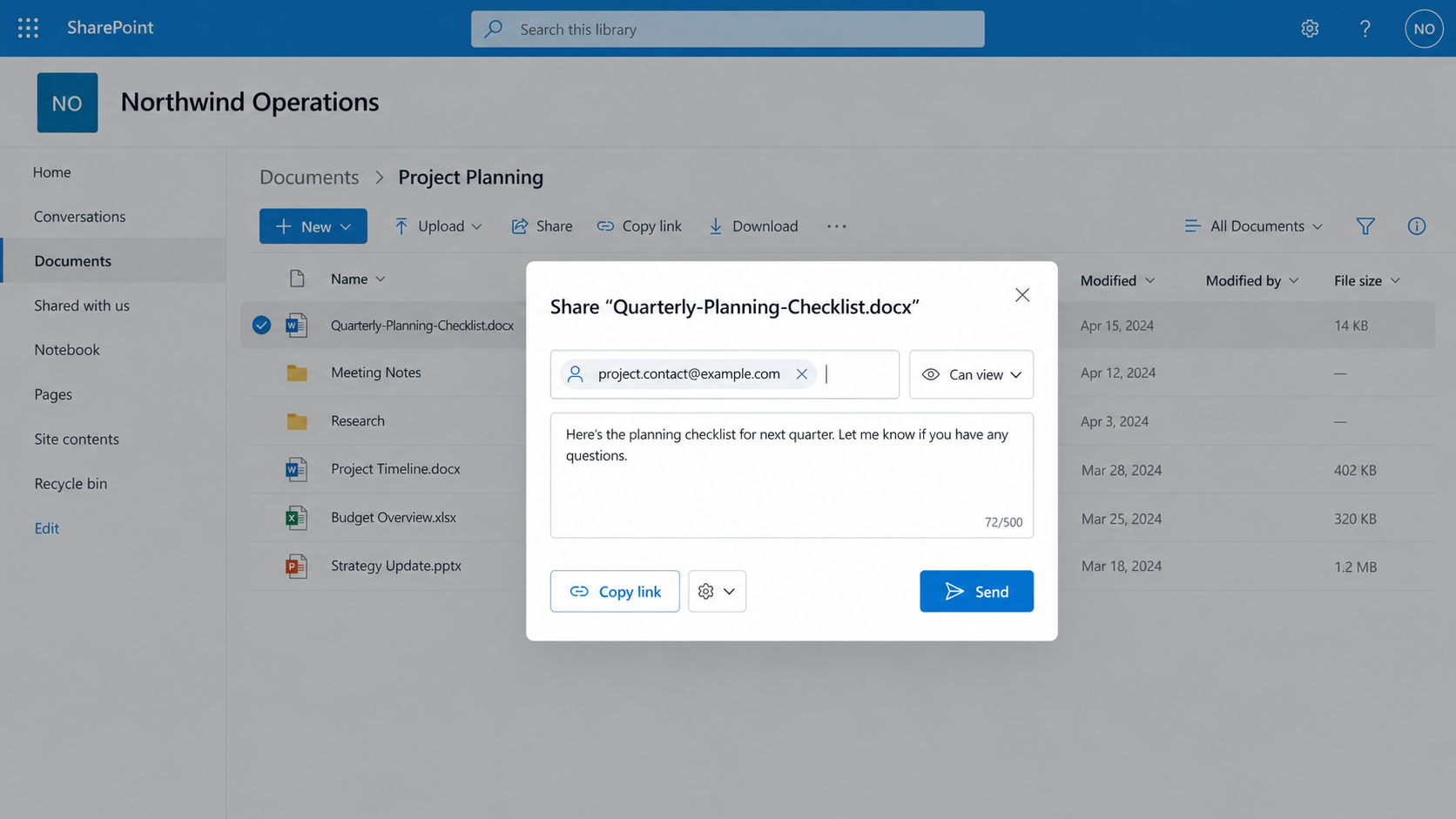This screenshot has height=819, width=1456.
Task: Click the Excel icon for Budget Overview.xlsx
Action: point(296,518)
